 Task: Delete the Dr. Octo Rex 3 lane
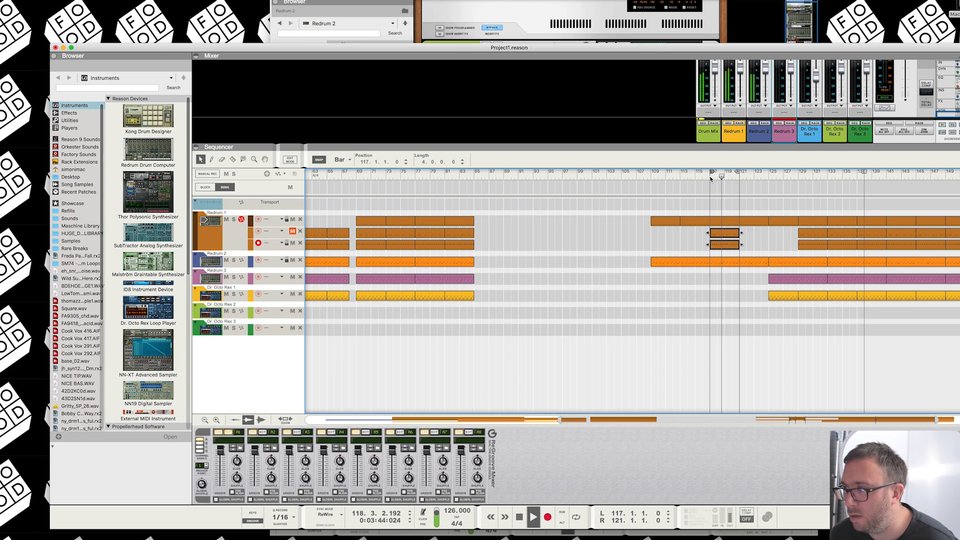[x=300, y=328]
